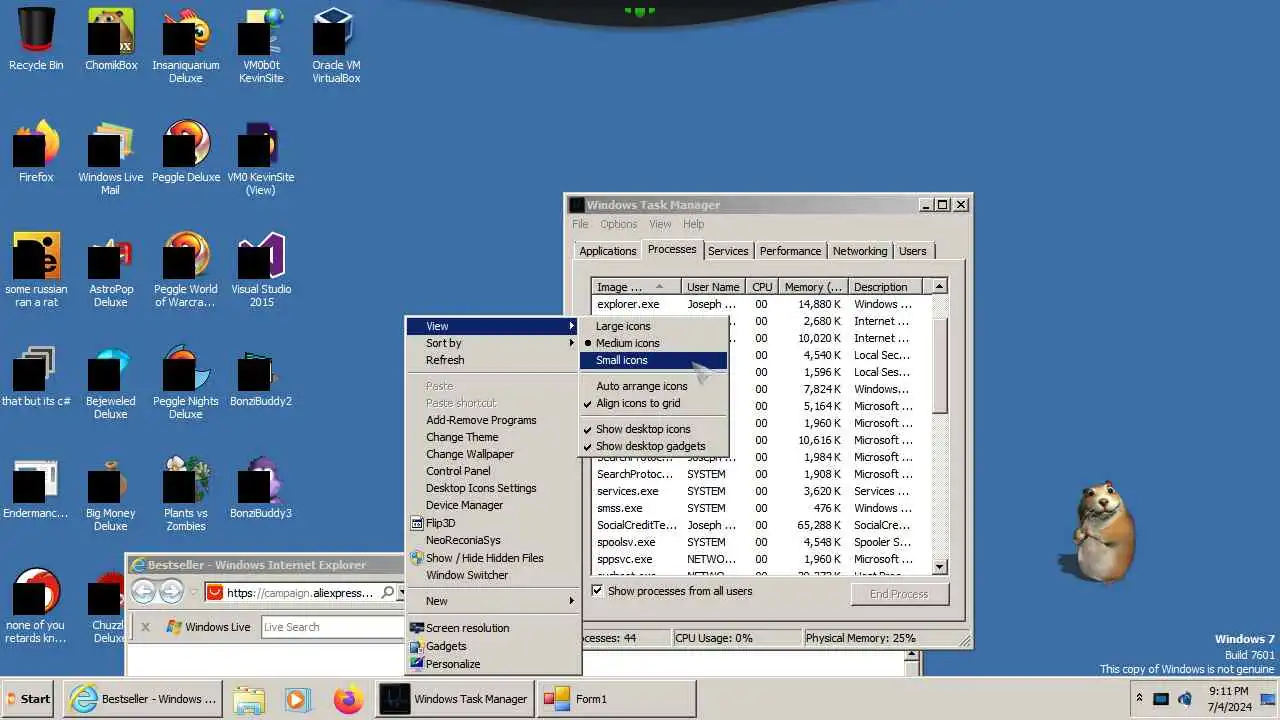Select the BonziBuddy2 desktop icon
The height and width of the screenshot is (720, 1280).
pyautogui.click(x=261, y=376)
